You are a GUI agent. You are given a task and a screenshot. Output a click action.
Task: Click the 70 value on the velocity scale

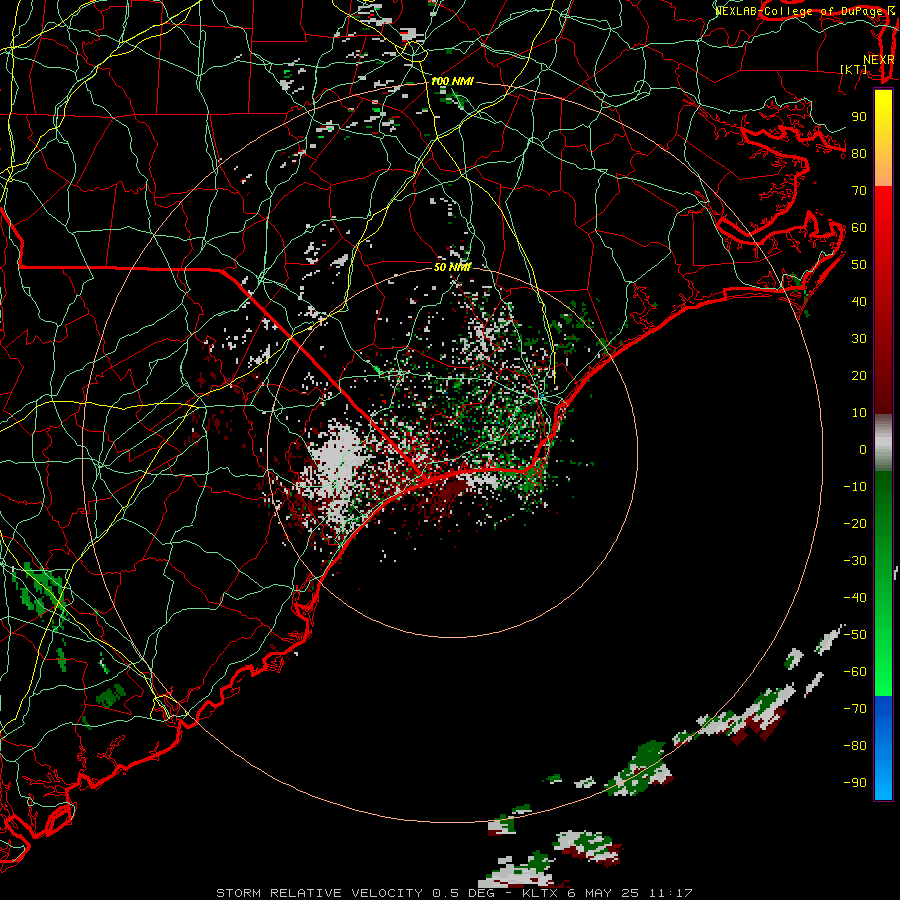(859, 191)
